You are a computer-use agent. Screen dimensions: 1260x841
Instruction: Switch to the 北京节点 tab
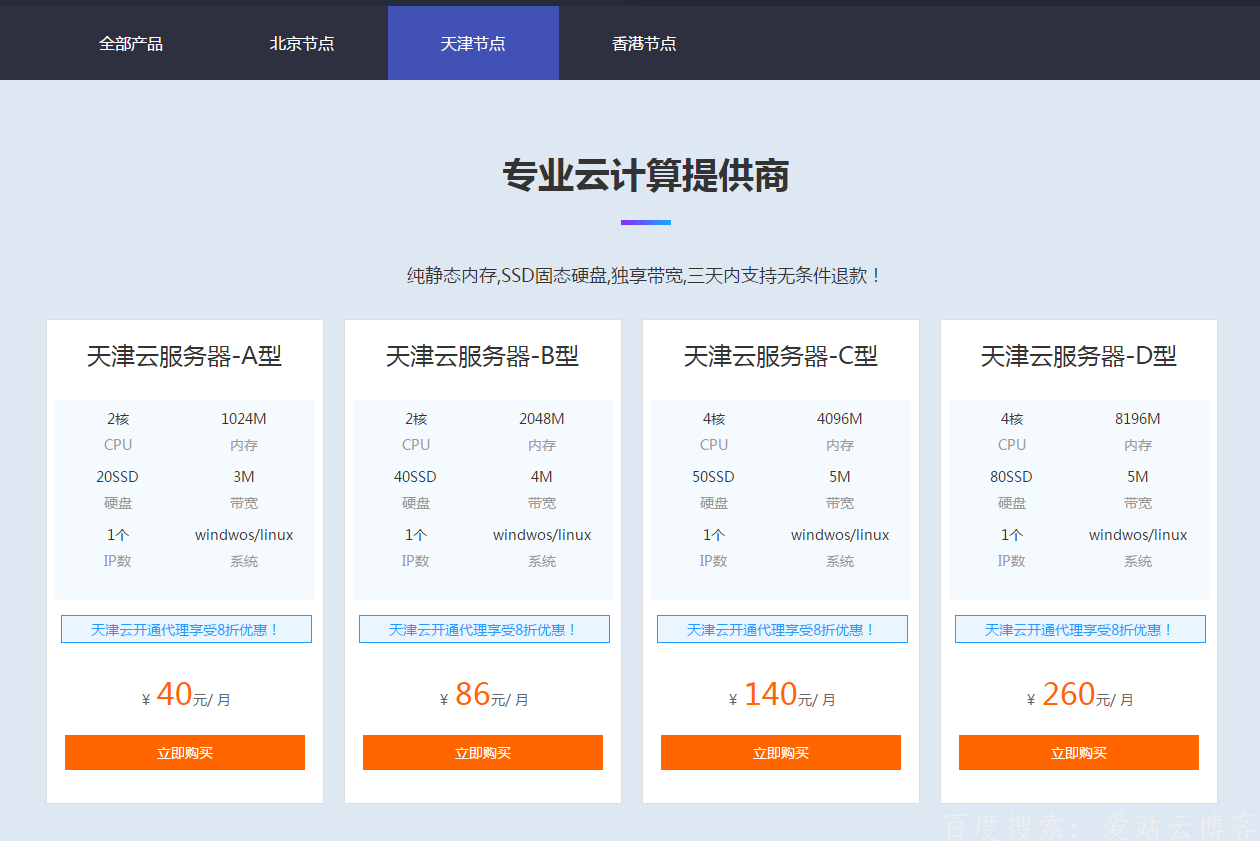pyautogui.click(x=302, y=44)
